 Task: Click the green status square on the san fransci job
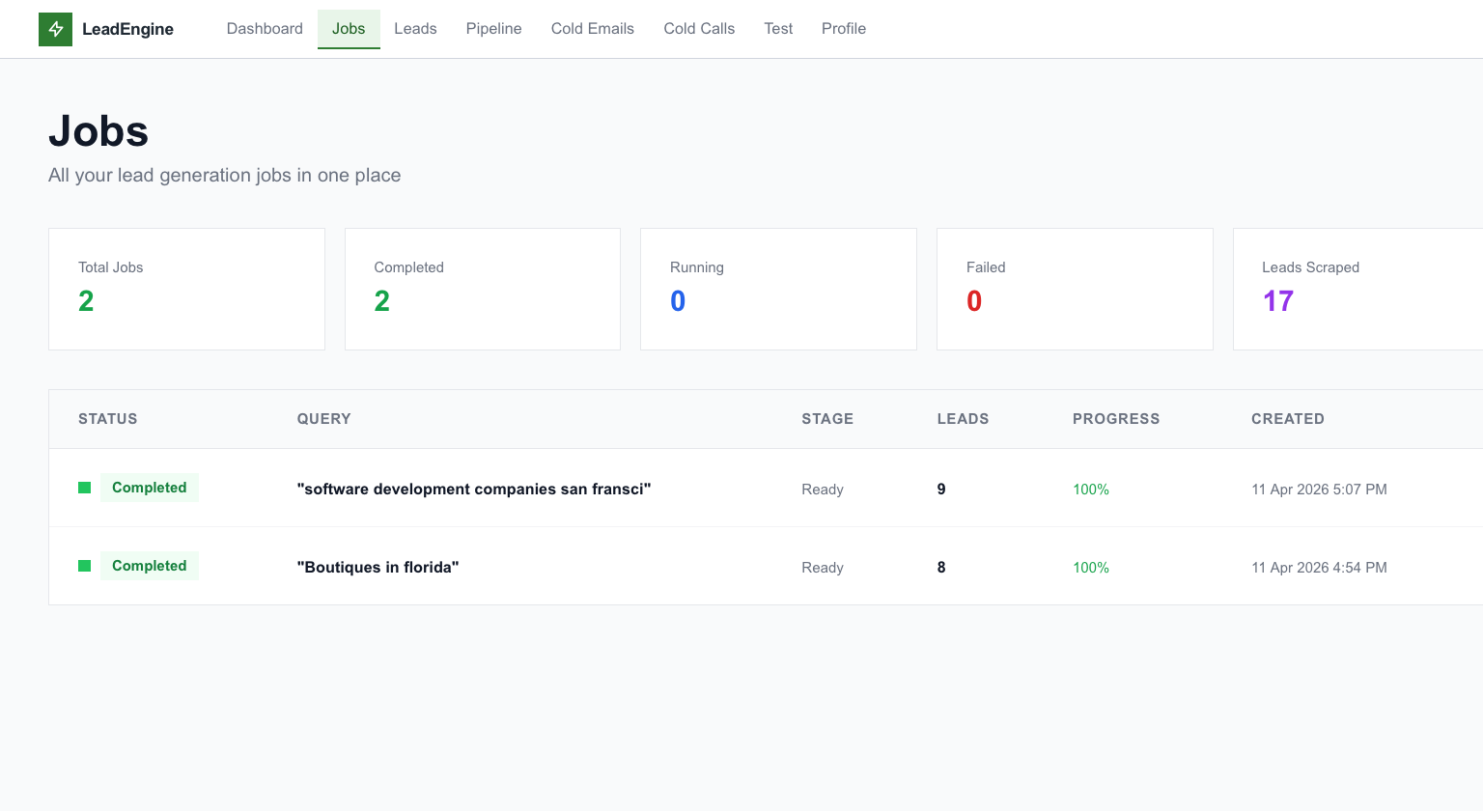click(x=84, y=488)
